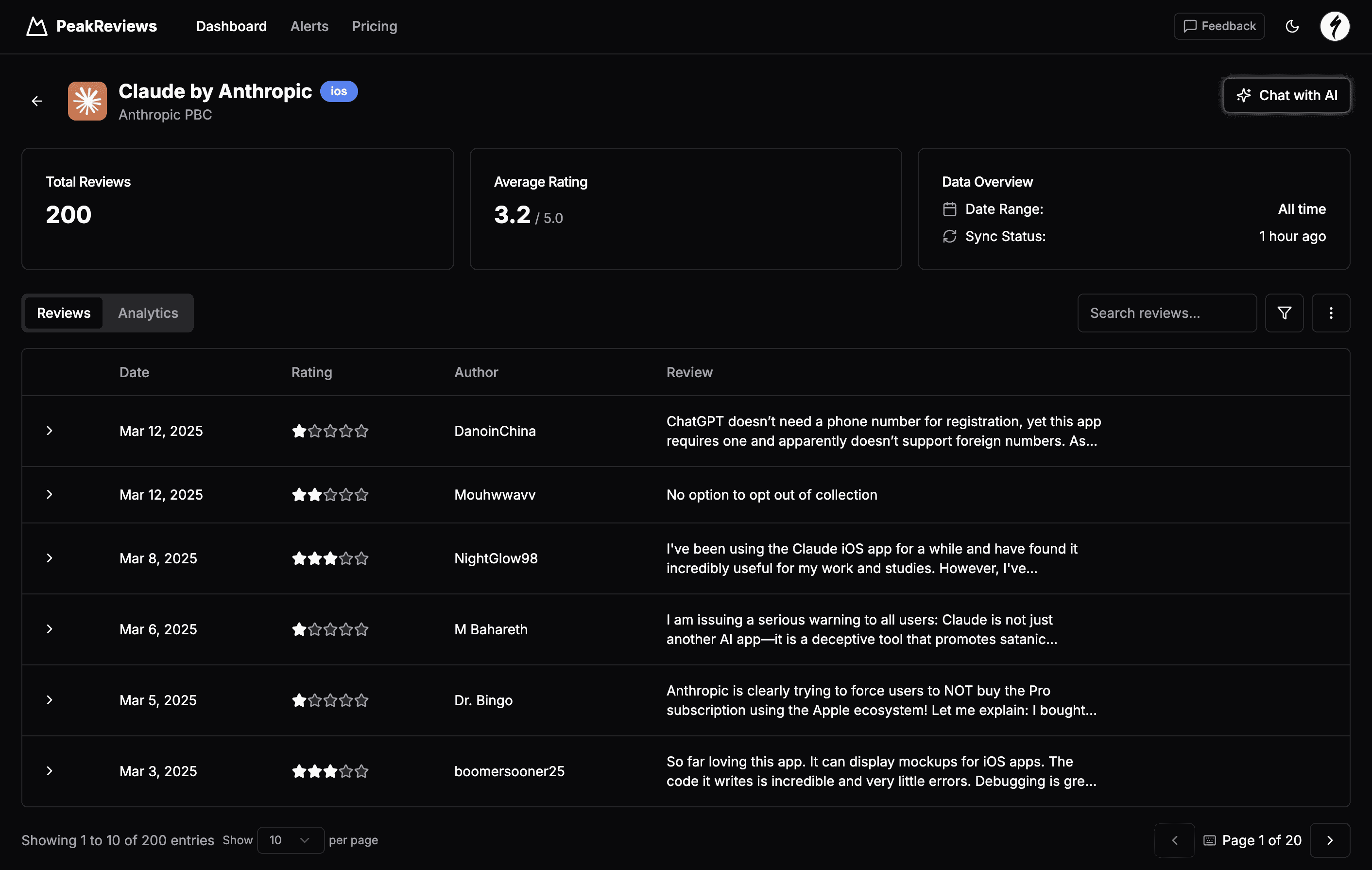The height and width of the screenshot is (870, 1372).
Task: Click the one-star rating for M Bahareth
Action: (x=330, y=629)
